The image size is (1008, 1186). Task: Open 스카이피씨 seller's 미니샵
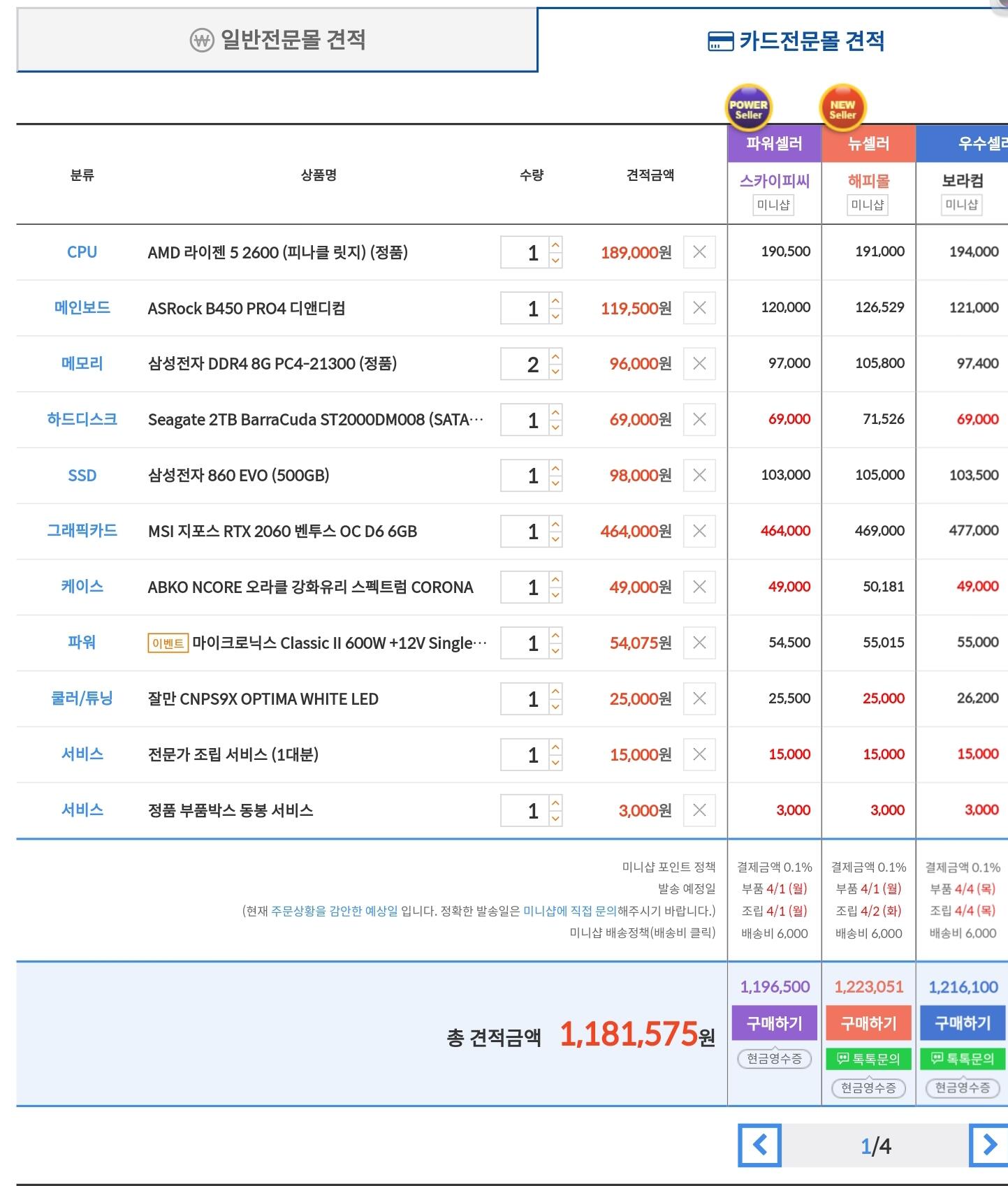coord(774,205)
